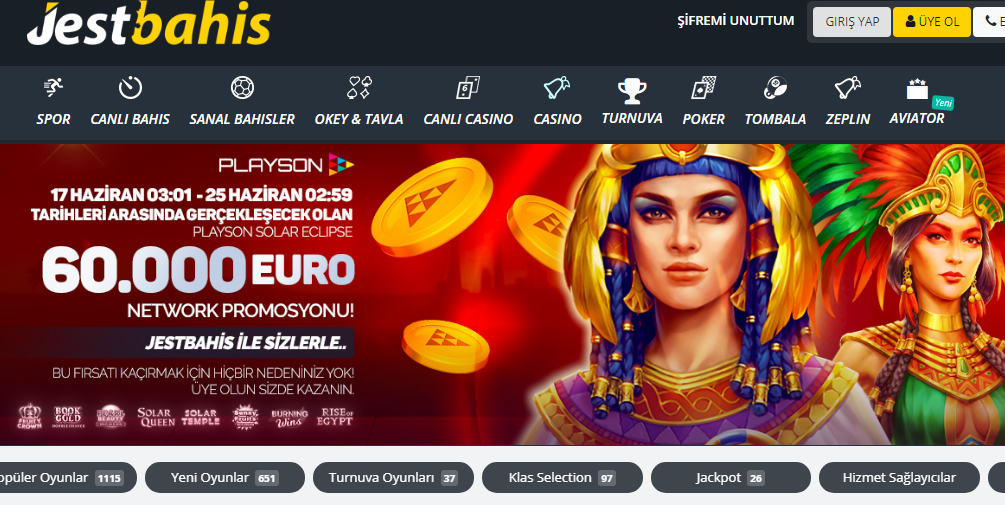This screenshot has height=505, width=1005.
Task: Click the Casino menu item
Action: (558, 103)
